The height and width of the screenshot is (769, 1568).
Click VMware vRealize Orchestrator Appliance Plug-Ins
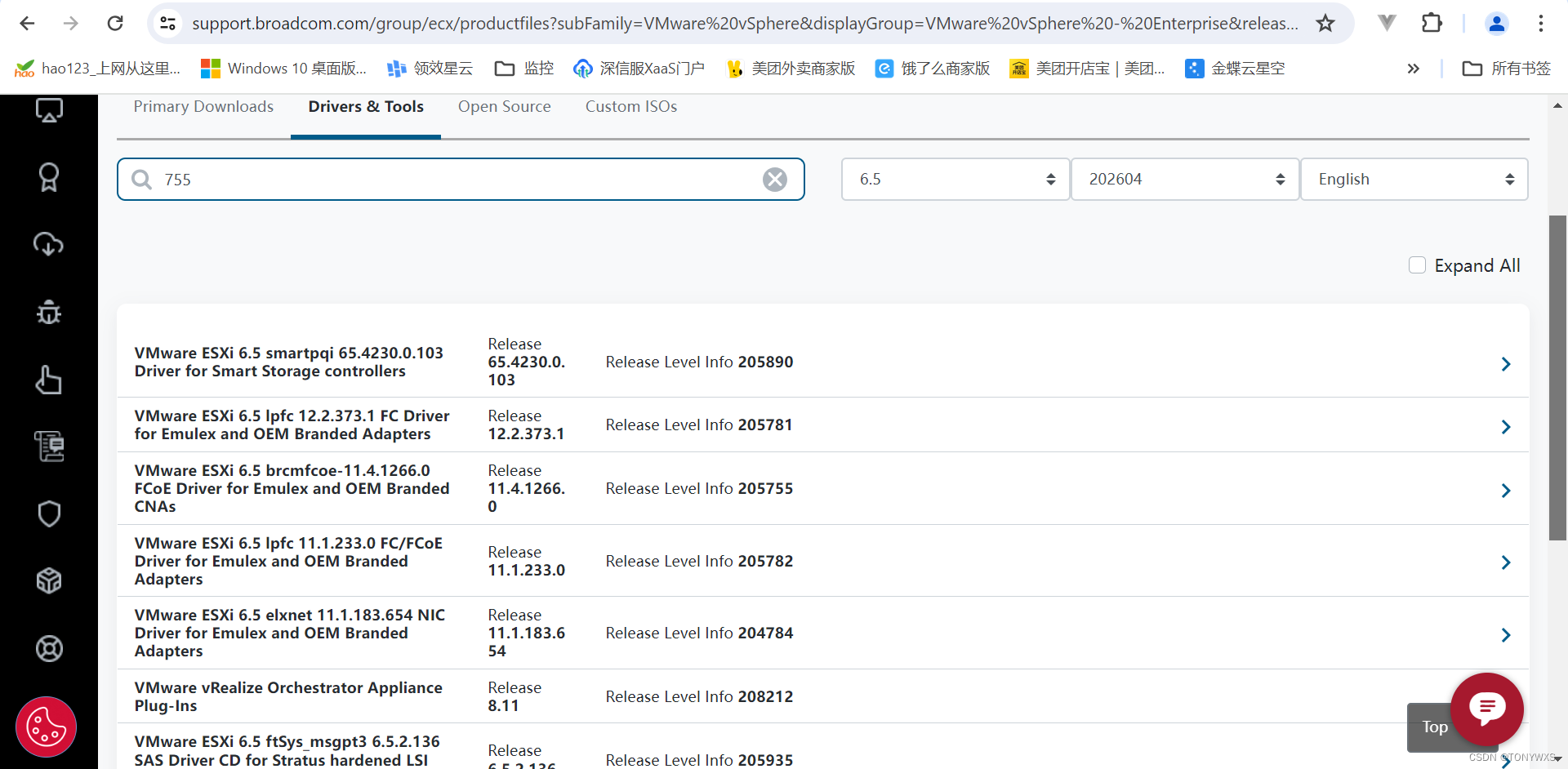pyautogui.click(x=288, y=696)
